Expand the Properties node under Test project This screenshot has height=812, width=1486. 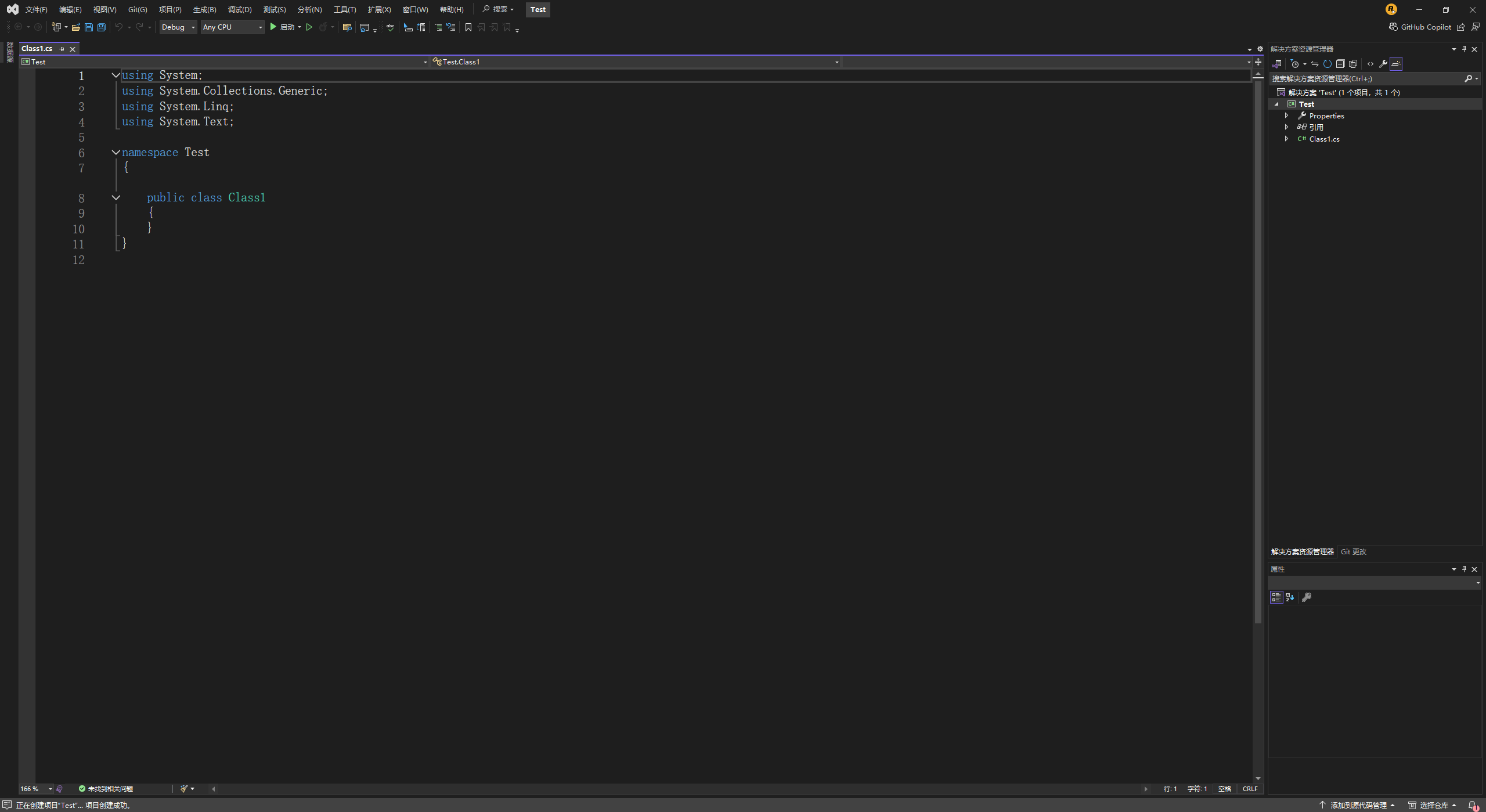(x=1287, y=116)
